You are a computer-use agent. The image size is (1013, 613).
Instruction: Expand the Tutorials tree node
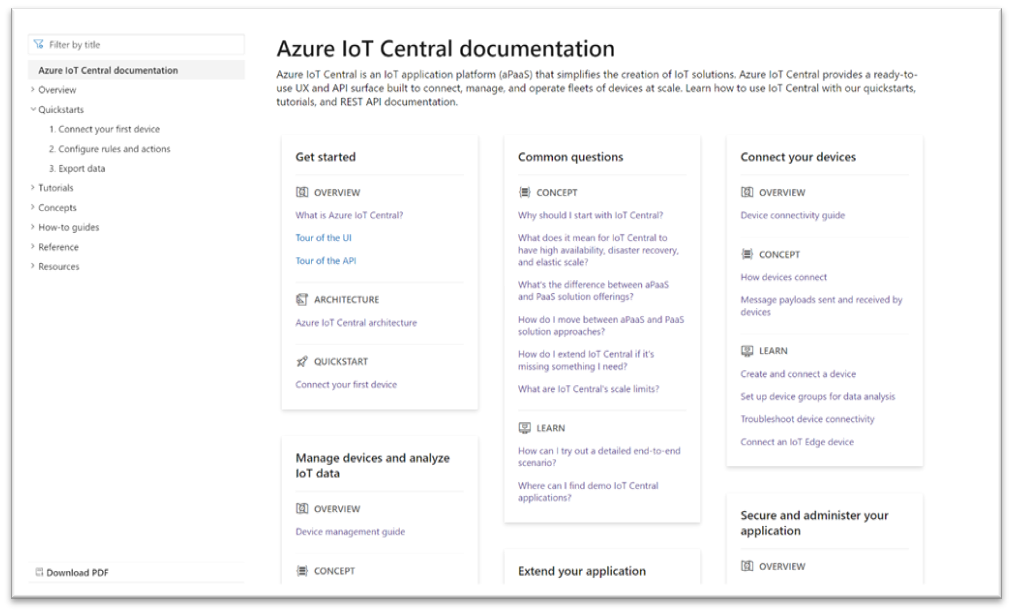point(33,188)
